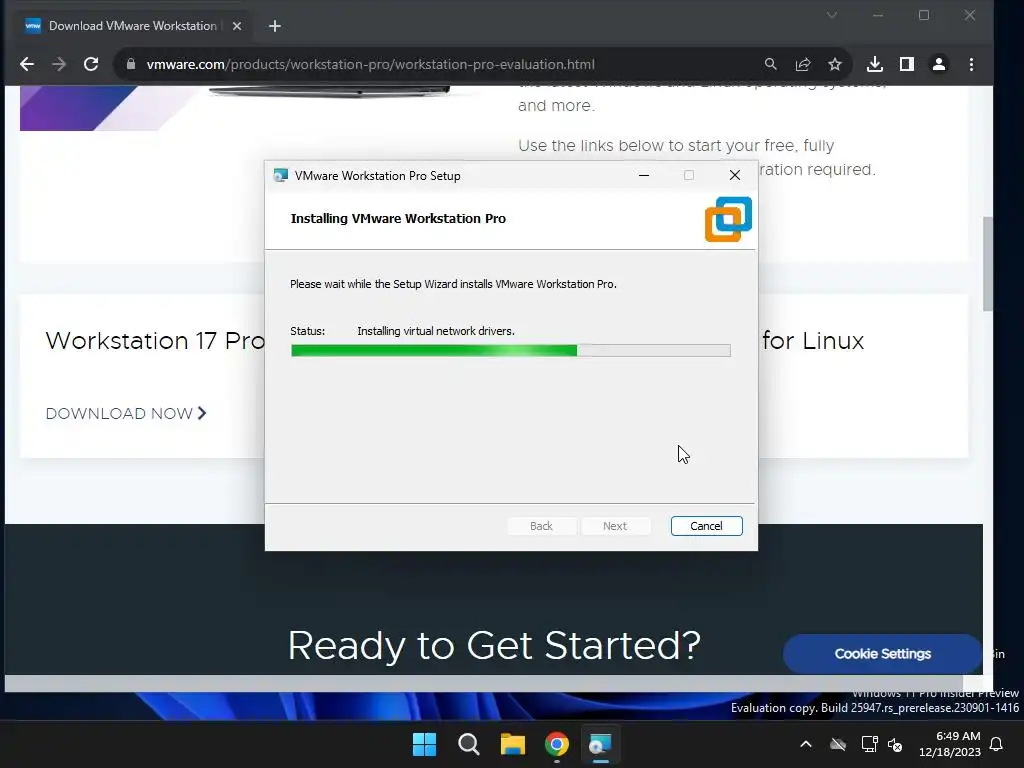Click 'Installing virtual network drivers.' status text
The width and height of the screenshot is (1024, 768).
[x=436, y=331]
